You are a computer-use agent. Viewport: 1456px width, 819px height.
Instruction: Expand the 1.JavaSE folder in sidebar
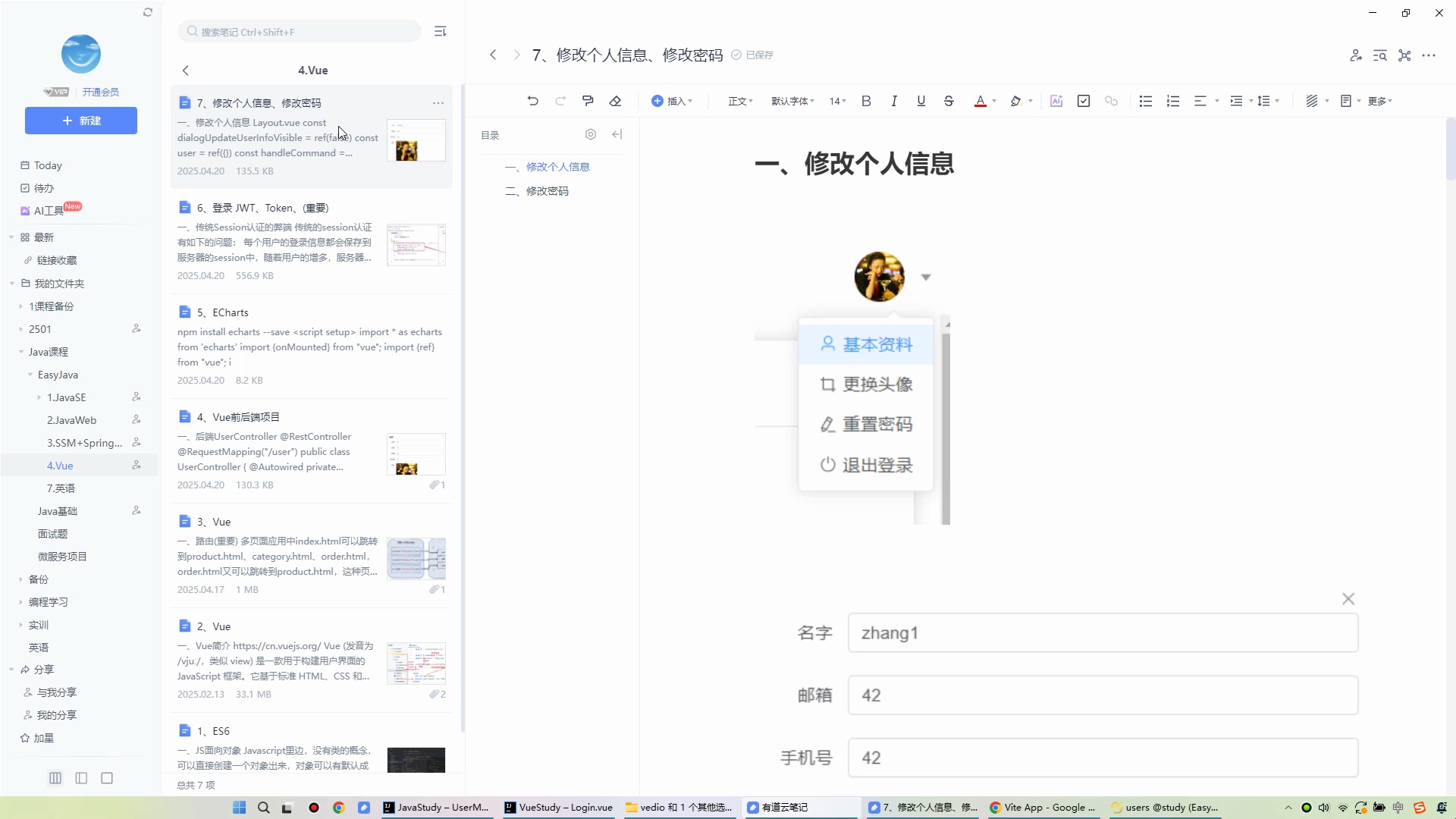[39, 397]
